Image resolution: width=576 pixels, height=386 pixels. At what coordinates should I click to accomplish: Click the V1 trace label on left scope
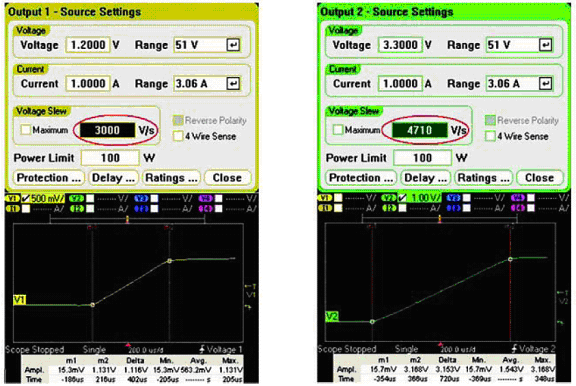[x=19, y=300]
